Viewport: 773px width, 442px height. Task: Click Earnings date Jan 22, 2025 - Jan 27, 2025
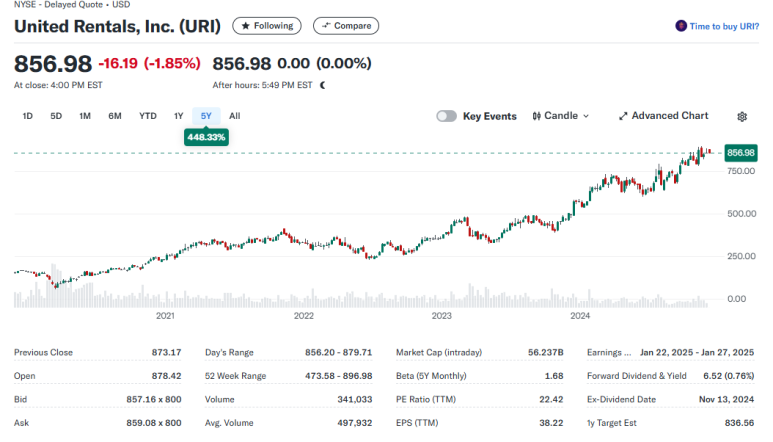[x=697, y=352]
